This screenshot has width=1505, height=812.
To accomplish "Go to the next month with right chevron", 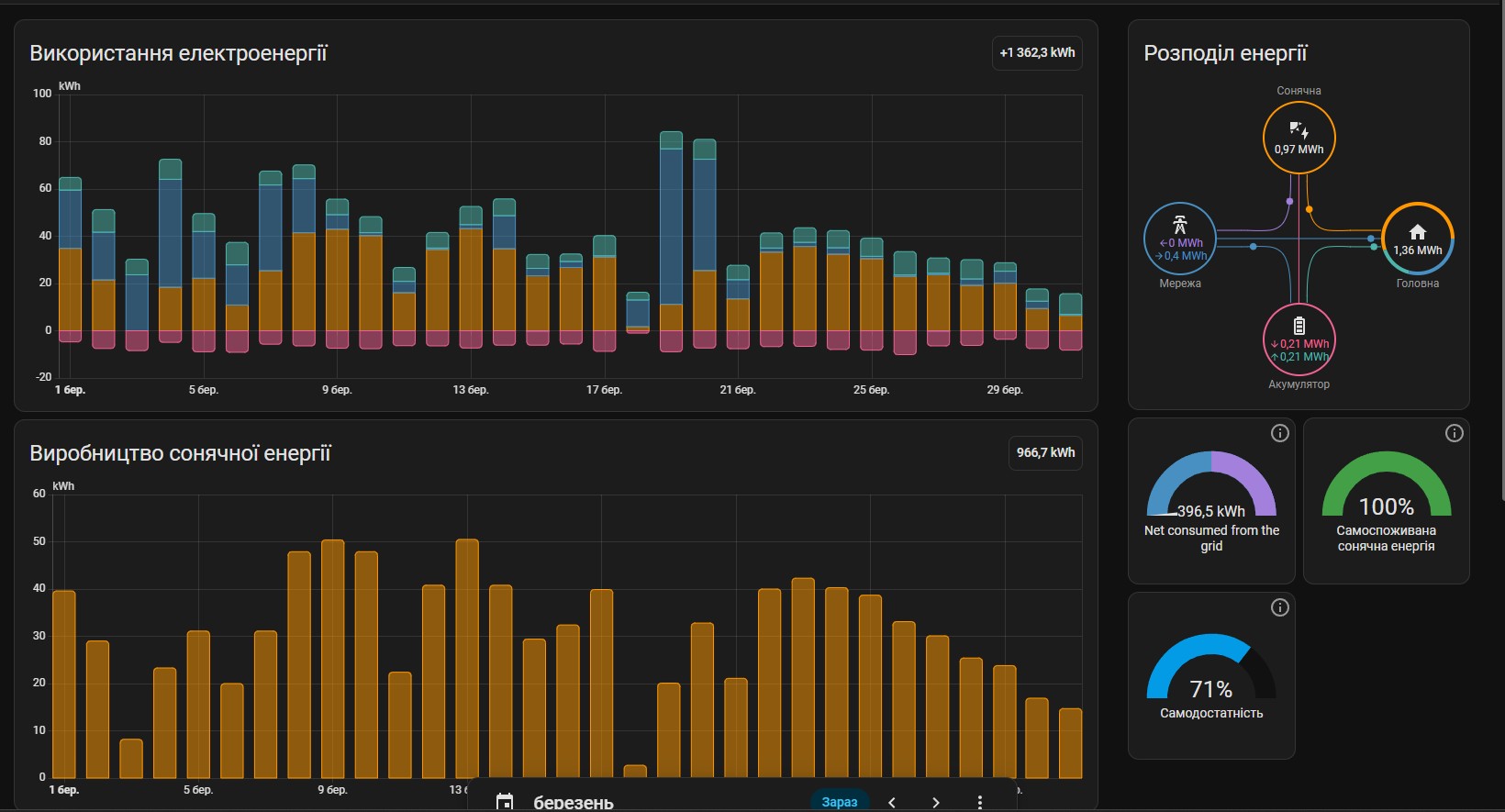I will (935, 803).
